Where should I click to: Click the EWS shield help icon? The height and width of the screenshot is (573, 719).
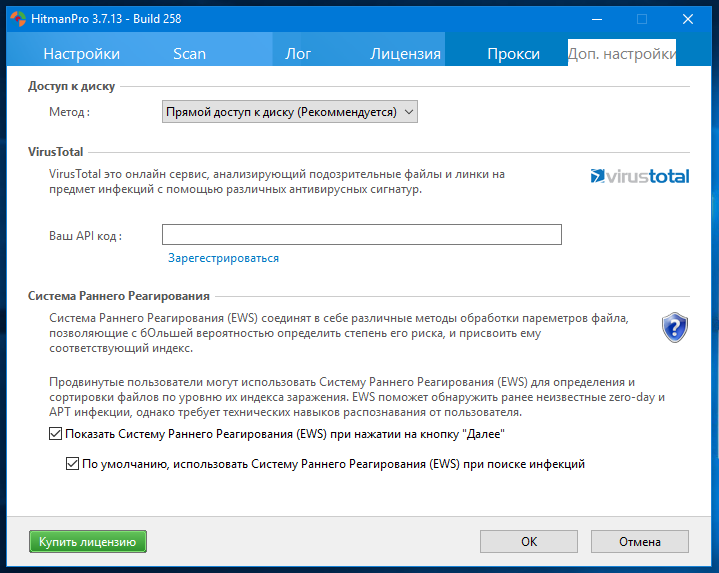point(675,327)
